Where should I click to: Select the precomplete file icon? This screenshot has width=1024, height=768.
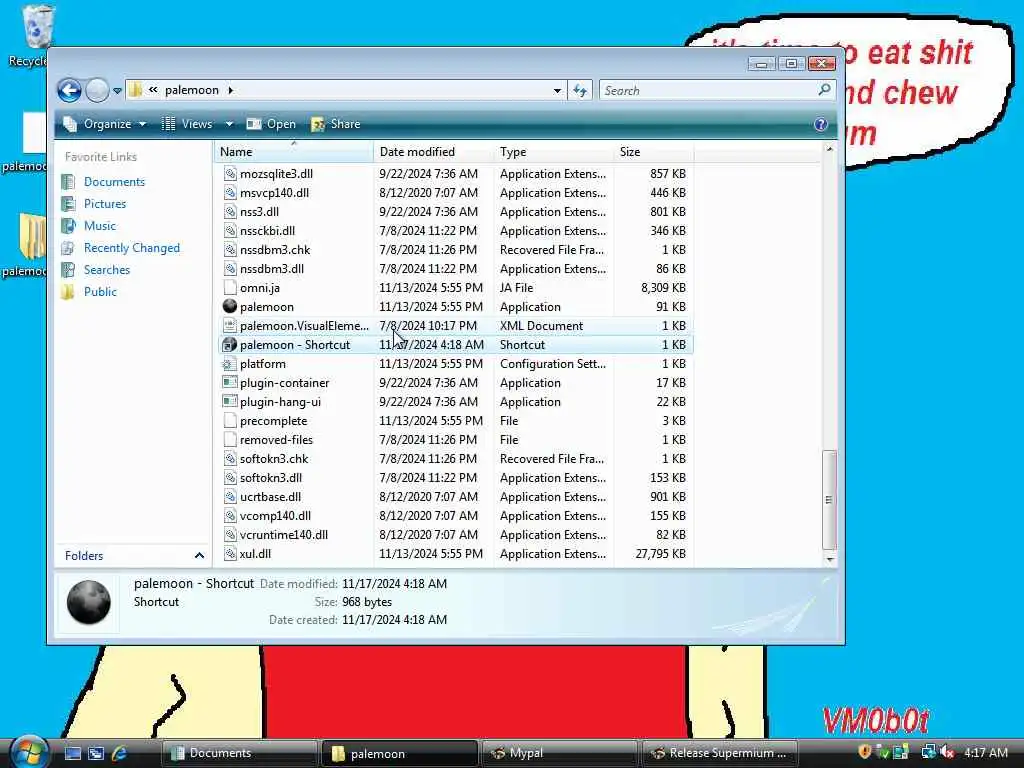(x=230, y=421)
